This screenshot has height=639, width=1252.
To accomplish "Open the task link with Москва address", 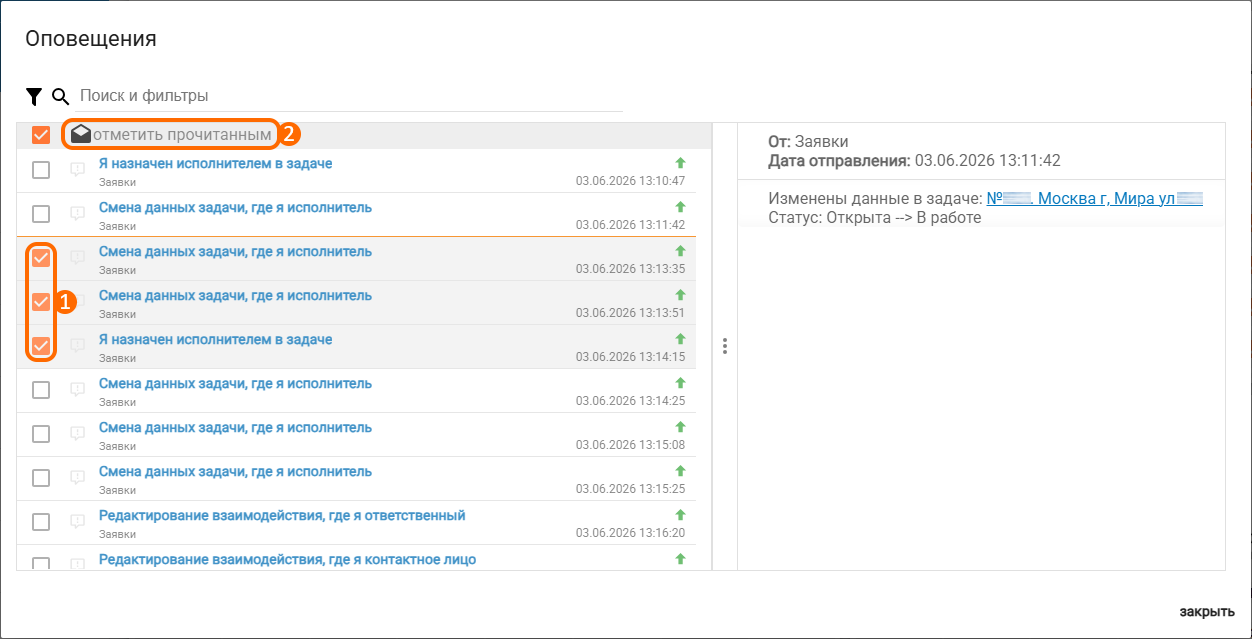I will [1094, 199].
